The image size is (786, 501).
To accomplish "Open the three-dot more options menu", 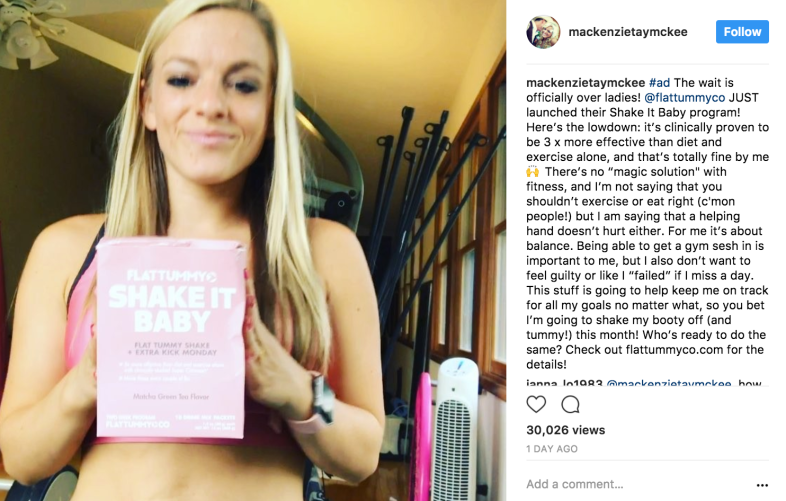I will pos(762,485).
